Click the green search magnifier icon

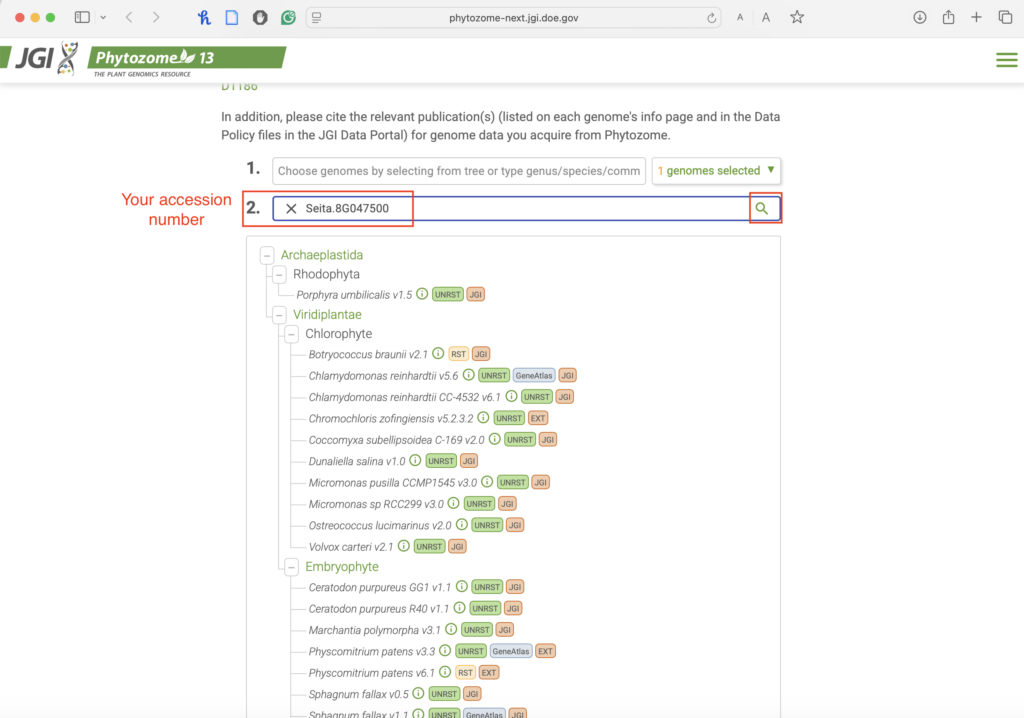click(x=762, y=208)
